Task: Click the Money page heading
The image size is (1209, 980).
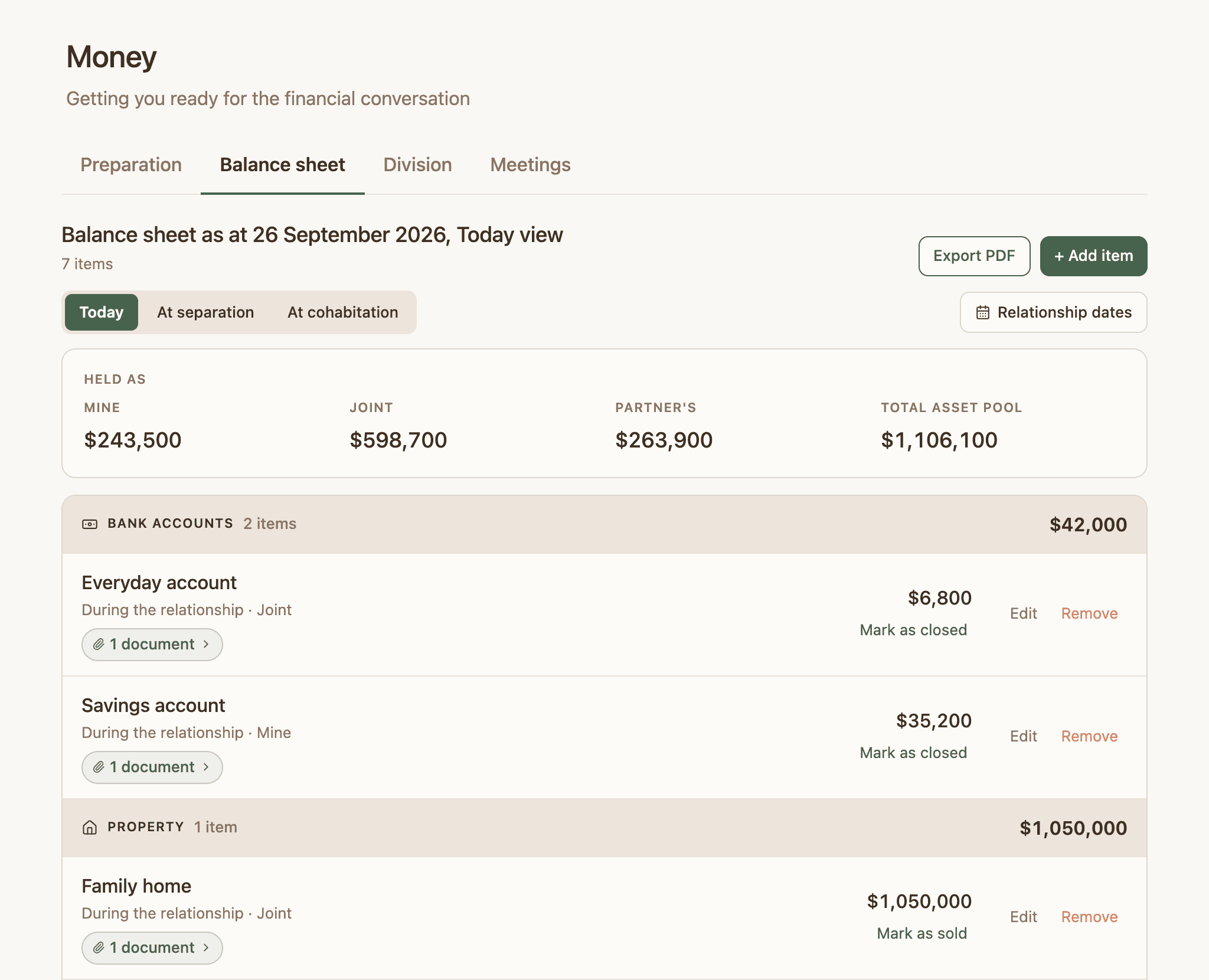Action: point(112,57)
